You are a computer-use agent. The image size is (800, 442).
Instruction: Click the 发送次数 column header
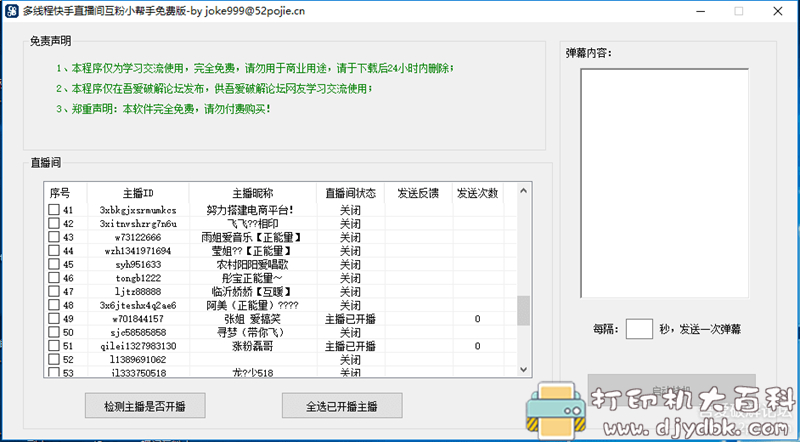tap(478, 193)
